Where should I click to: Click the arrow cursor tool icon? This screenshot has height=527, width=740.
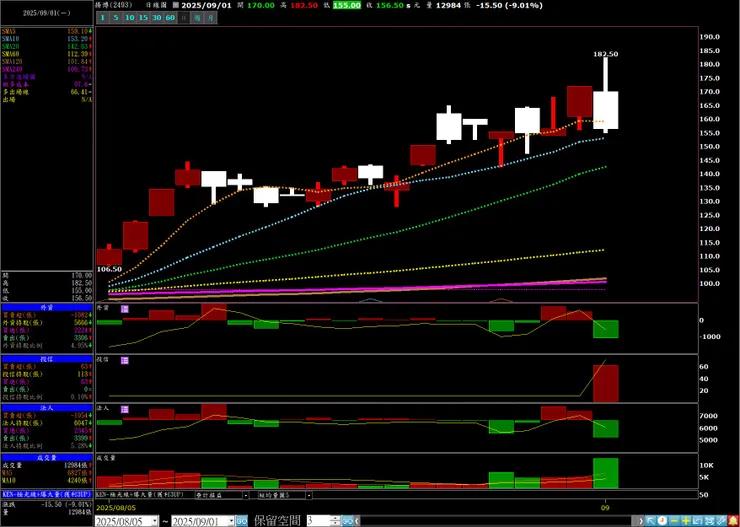651,521
